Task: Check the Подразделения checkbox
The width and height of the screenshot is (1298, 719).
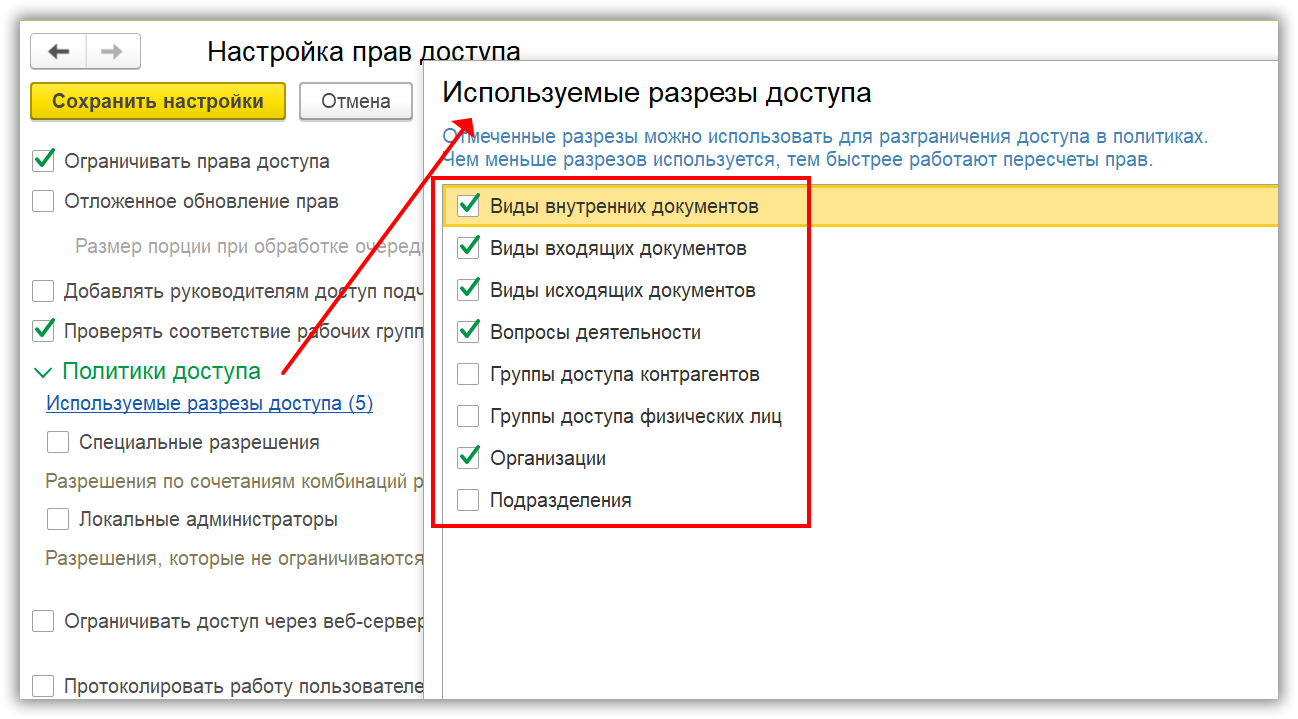Action: (468, 500)
